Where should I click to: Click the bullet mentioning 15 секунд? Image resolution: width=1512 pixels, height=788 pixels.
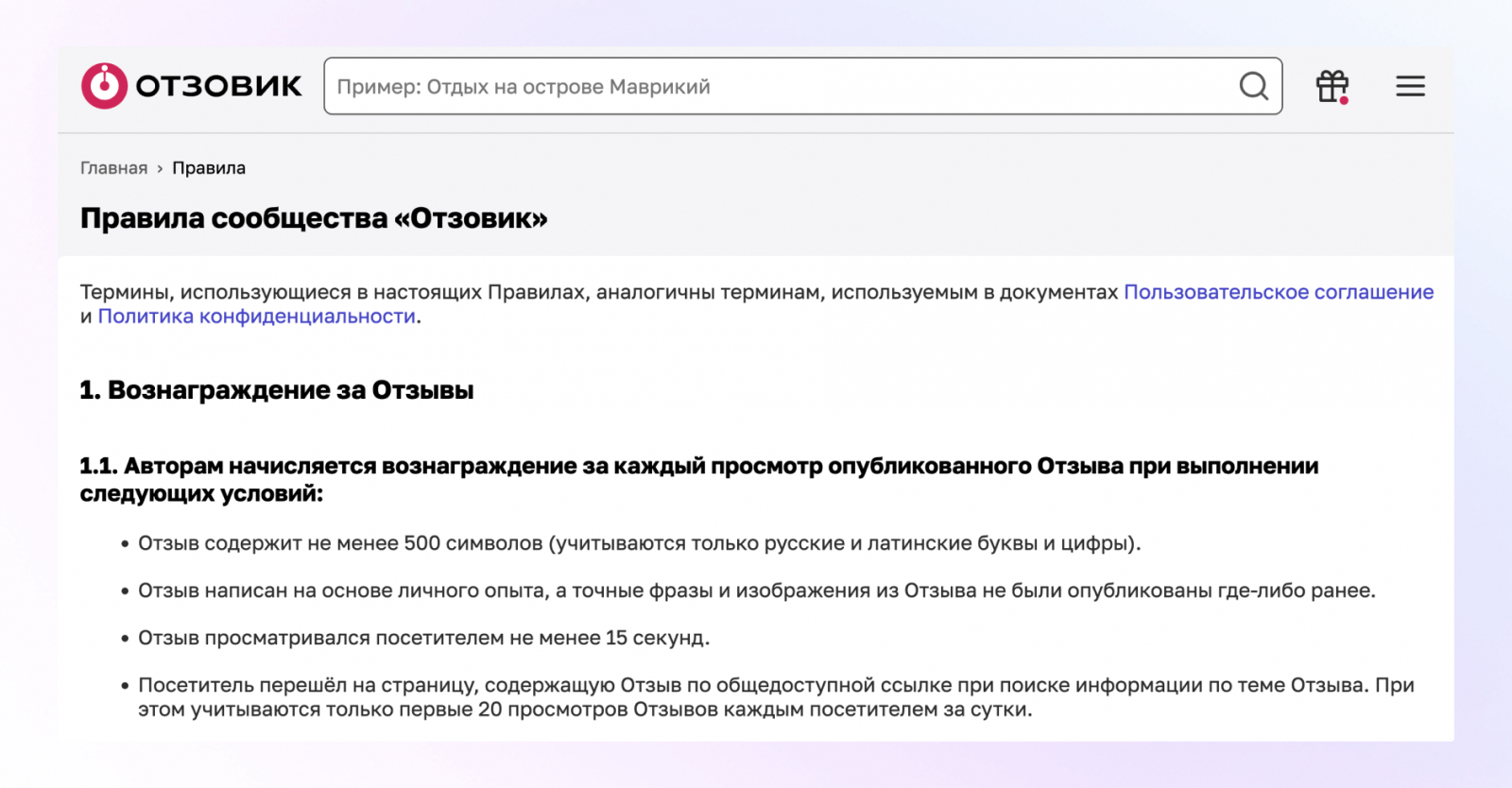click(x=423, y=638)
